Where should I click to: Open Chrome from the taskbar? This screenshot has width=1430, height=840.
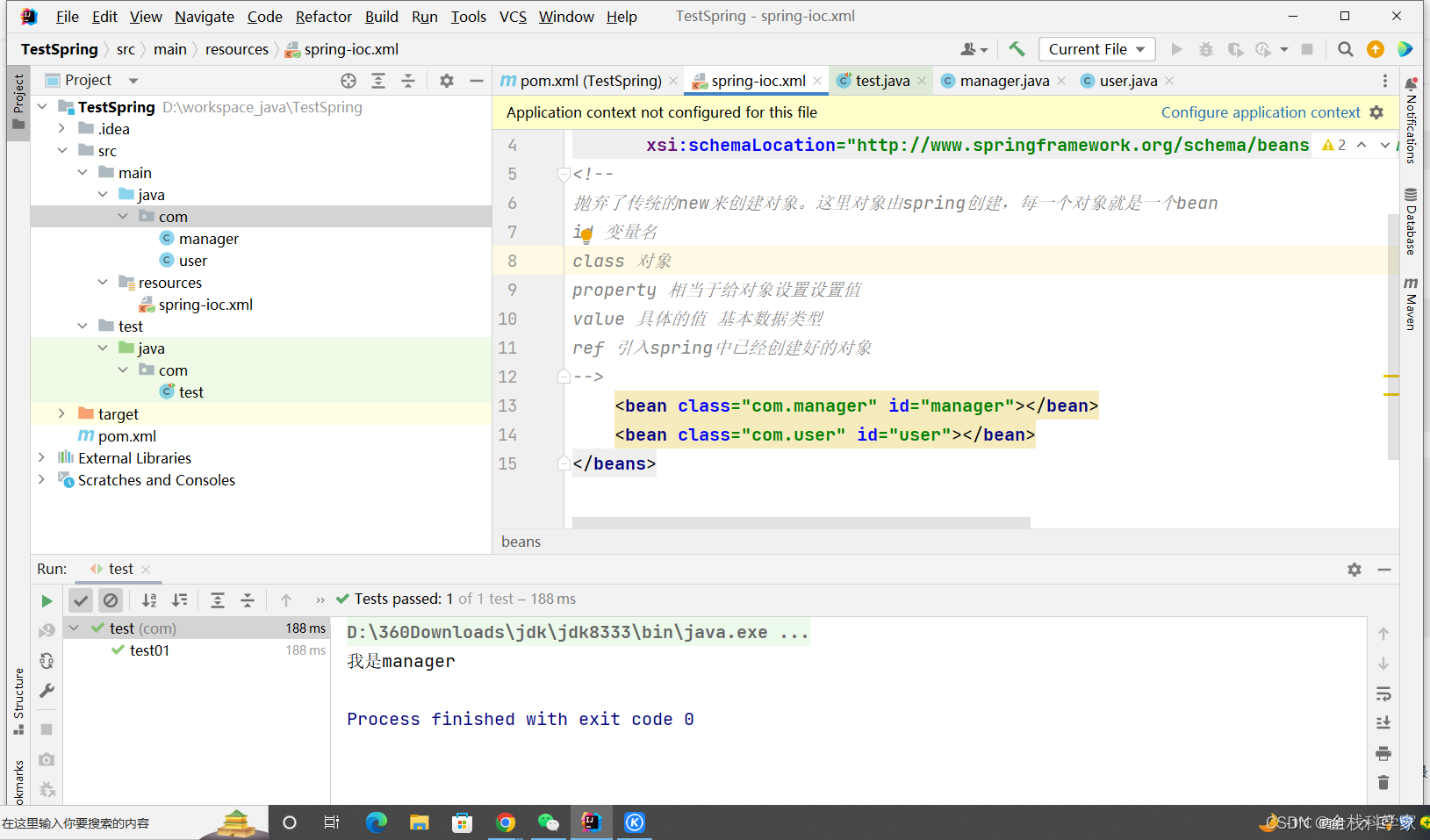pos(507,822)
